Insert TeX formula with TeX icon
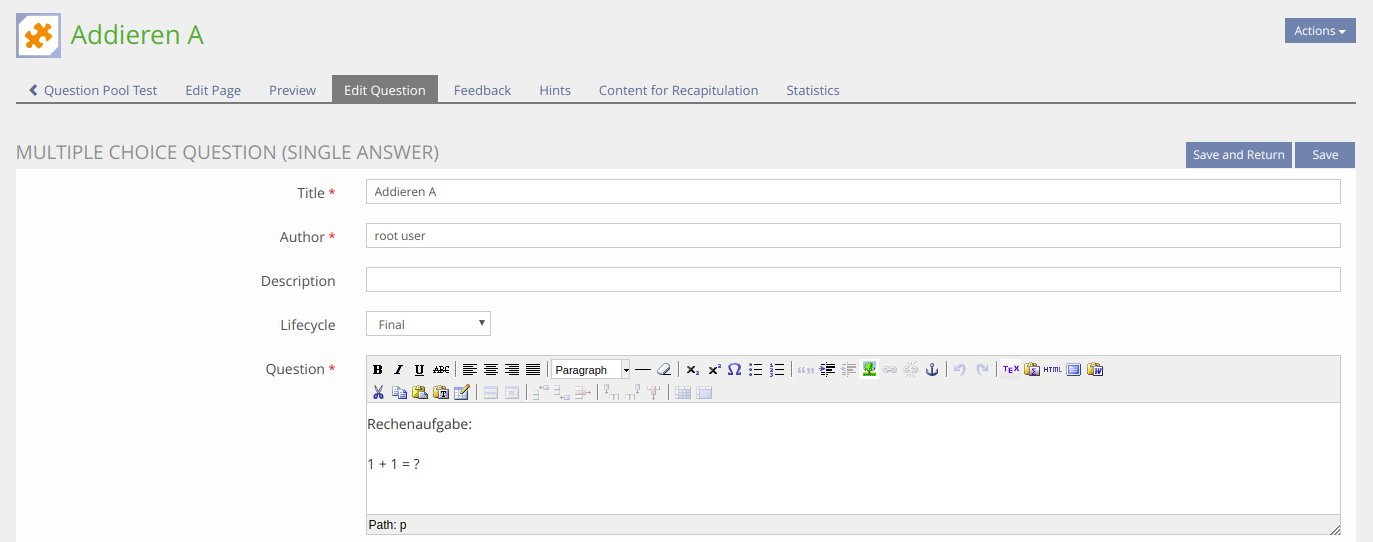 tap(1011, 370)
